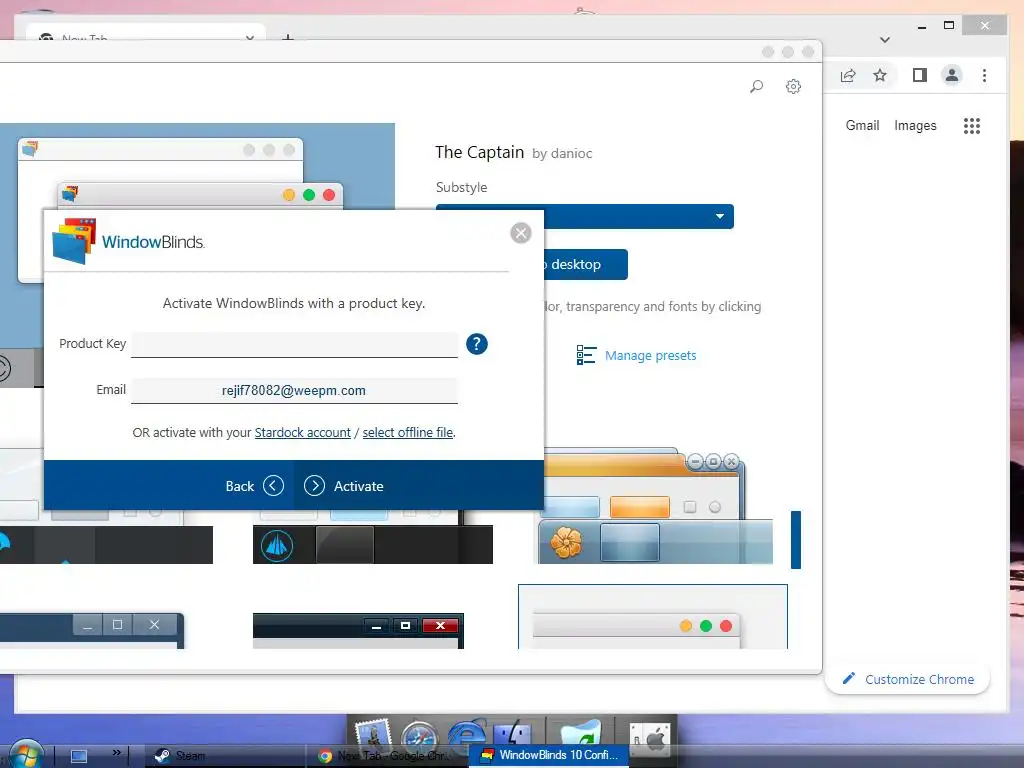Click Chrome's share page icon

click(848, 76)
